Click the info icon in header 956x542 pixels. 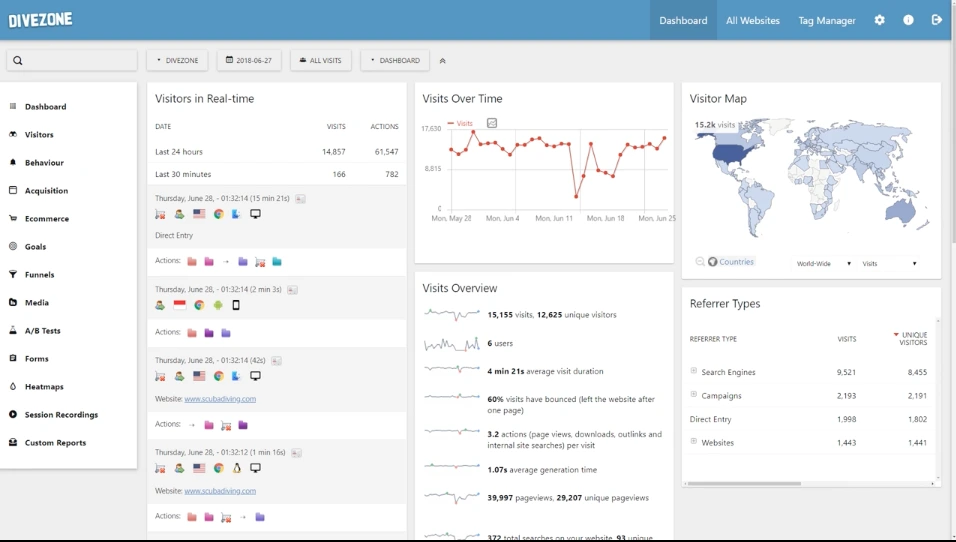tap(908, 20)
